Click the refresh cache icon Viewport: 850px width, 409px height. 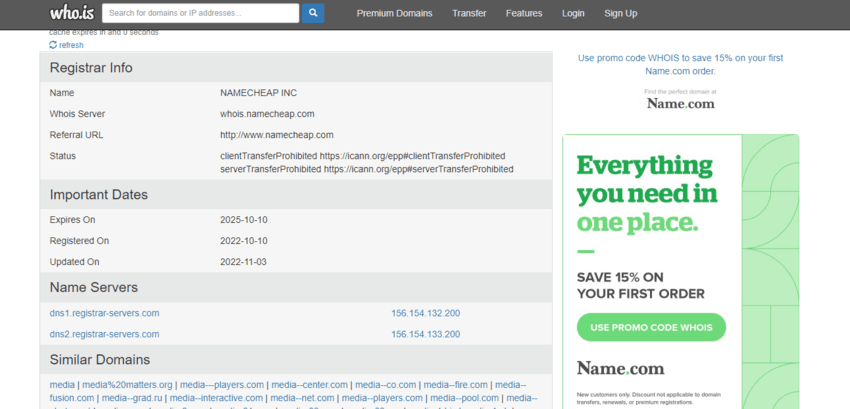click(53, 45)
